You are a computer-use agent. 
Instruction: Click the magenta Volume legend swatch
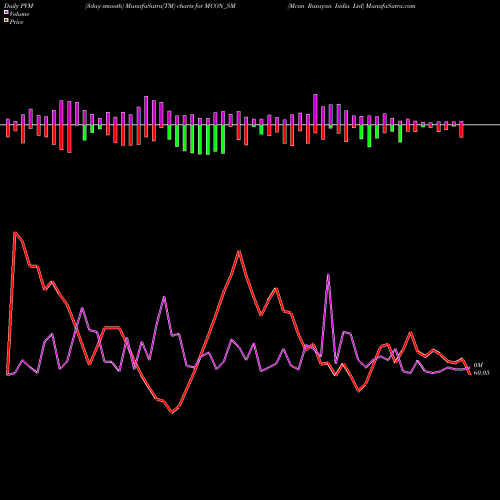tap(6, 12)
